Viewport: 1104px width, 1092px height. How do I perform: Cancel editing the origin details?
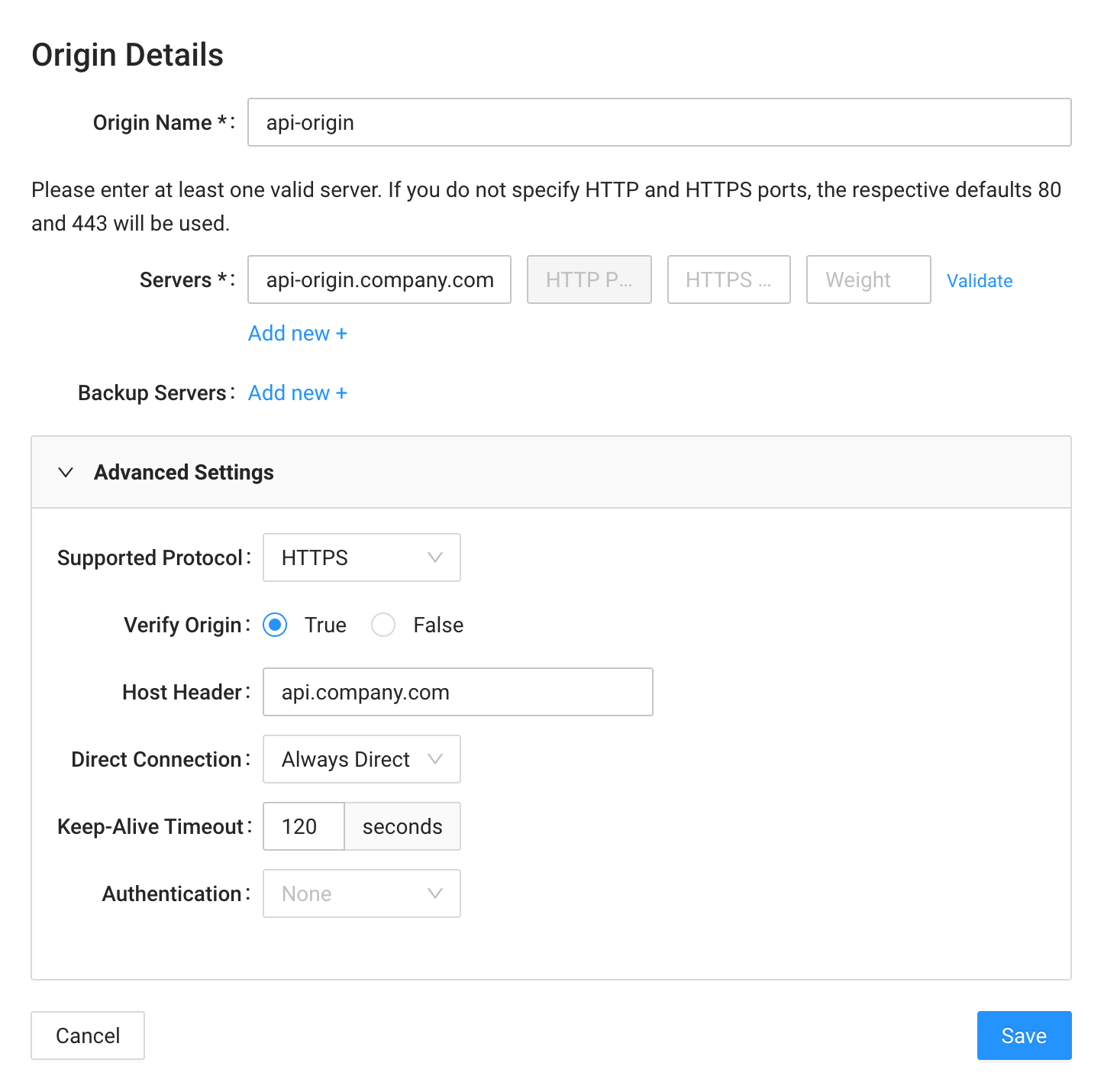87,1035
